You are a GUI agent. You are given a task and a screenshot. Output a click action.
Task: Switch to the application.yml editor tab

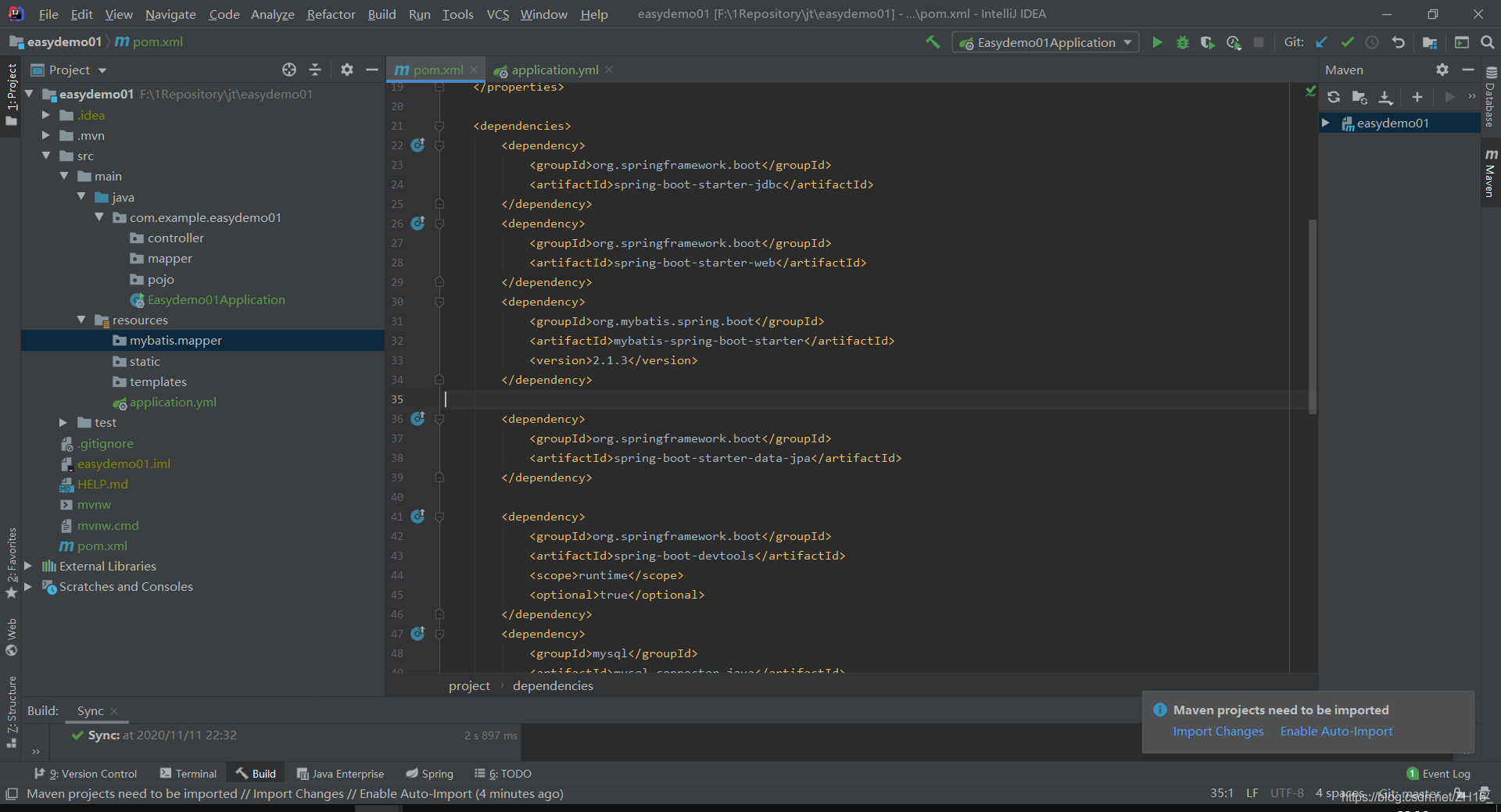click(x=554, y=70)
